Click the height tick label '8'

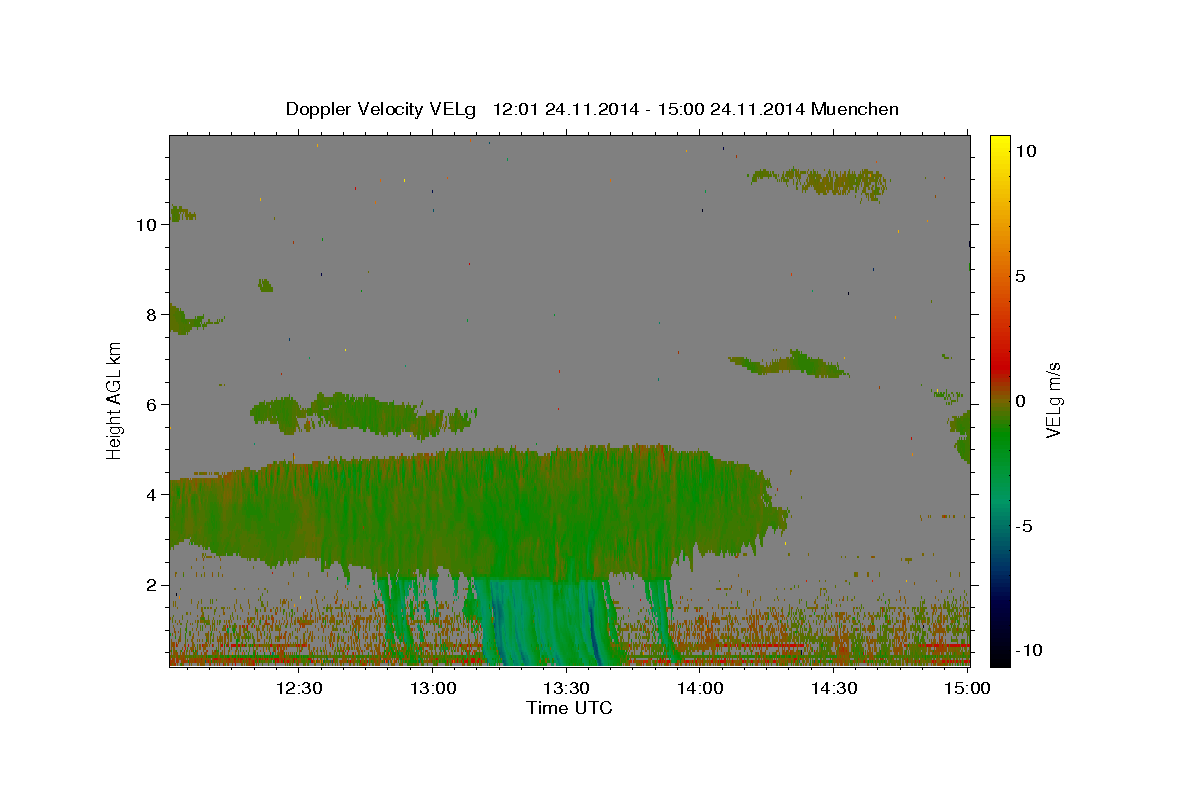point(152,315)
